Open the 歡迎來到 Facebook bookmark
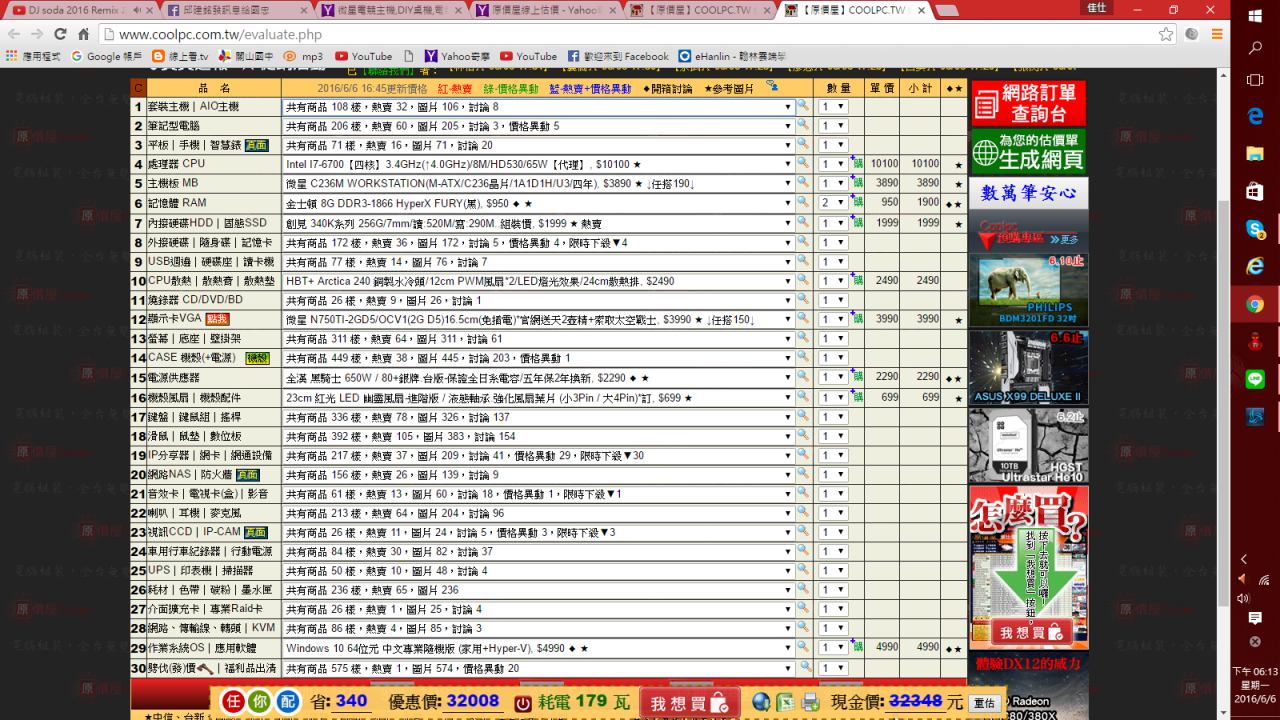This screenshot has height=720, width=1280. point(619,56)
